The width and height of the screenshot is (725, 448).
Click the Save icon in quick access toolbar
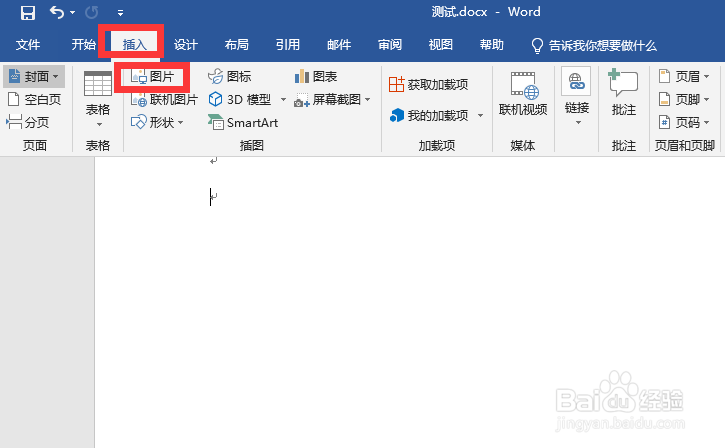click(x=28, y=12)
